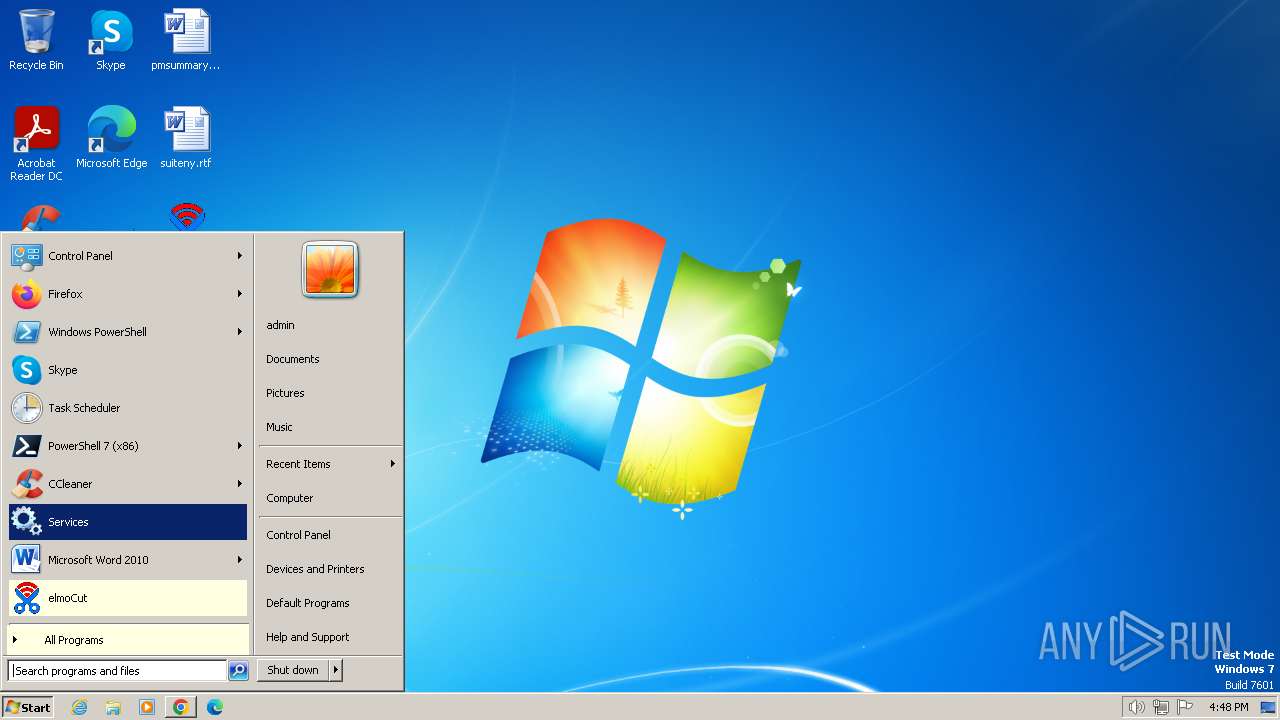Click the volume speaker tray icon
The height and width of the screenshot is (720, 1280).
(1136, 707)
